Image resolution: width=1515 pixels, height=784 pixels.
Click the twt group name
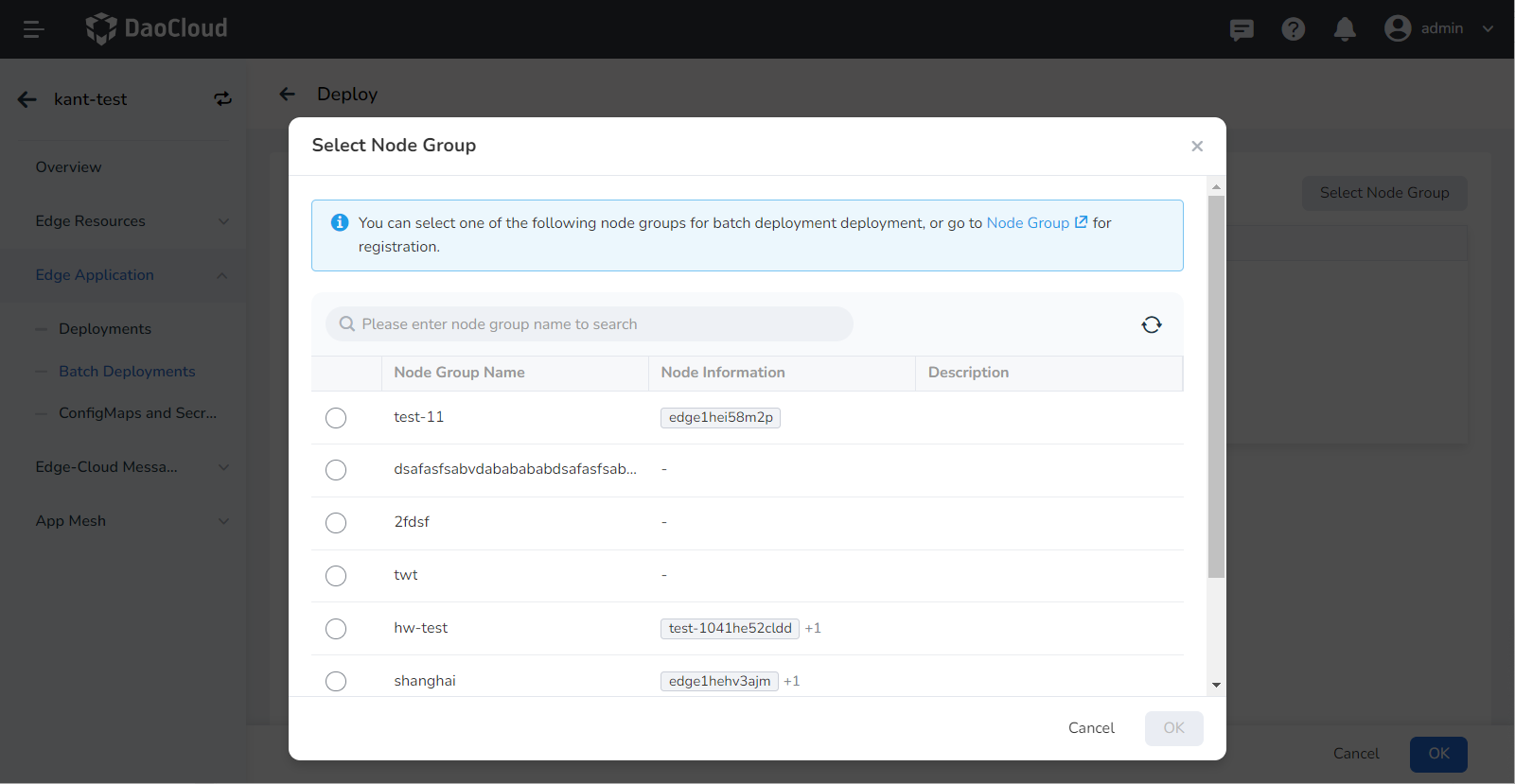[x=405, y=575]
